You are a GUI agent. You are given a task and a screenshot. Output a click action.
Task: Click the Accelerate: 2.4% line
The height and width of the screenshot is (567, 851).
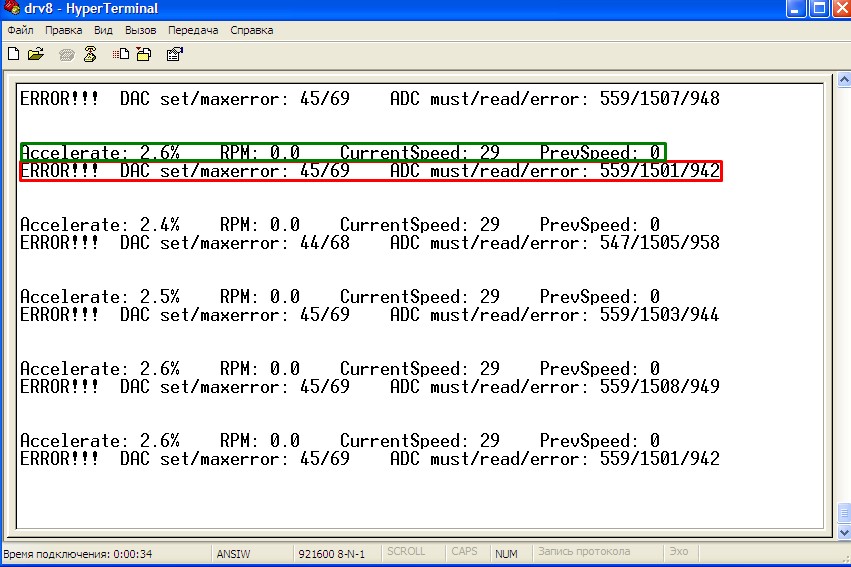point(340,225)
